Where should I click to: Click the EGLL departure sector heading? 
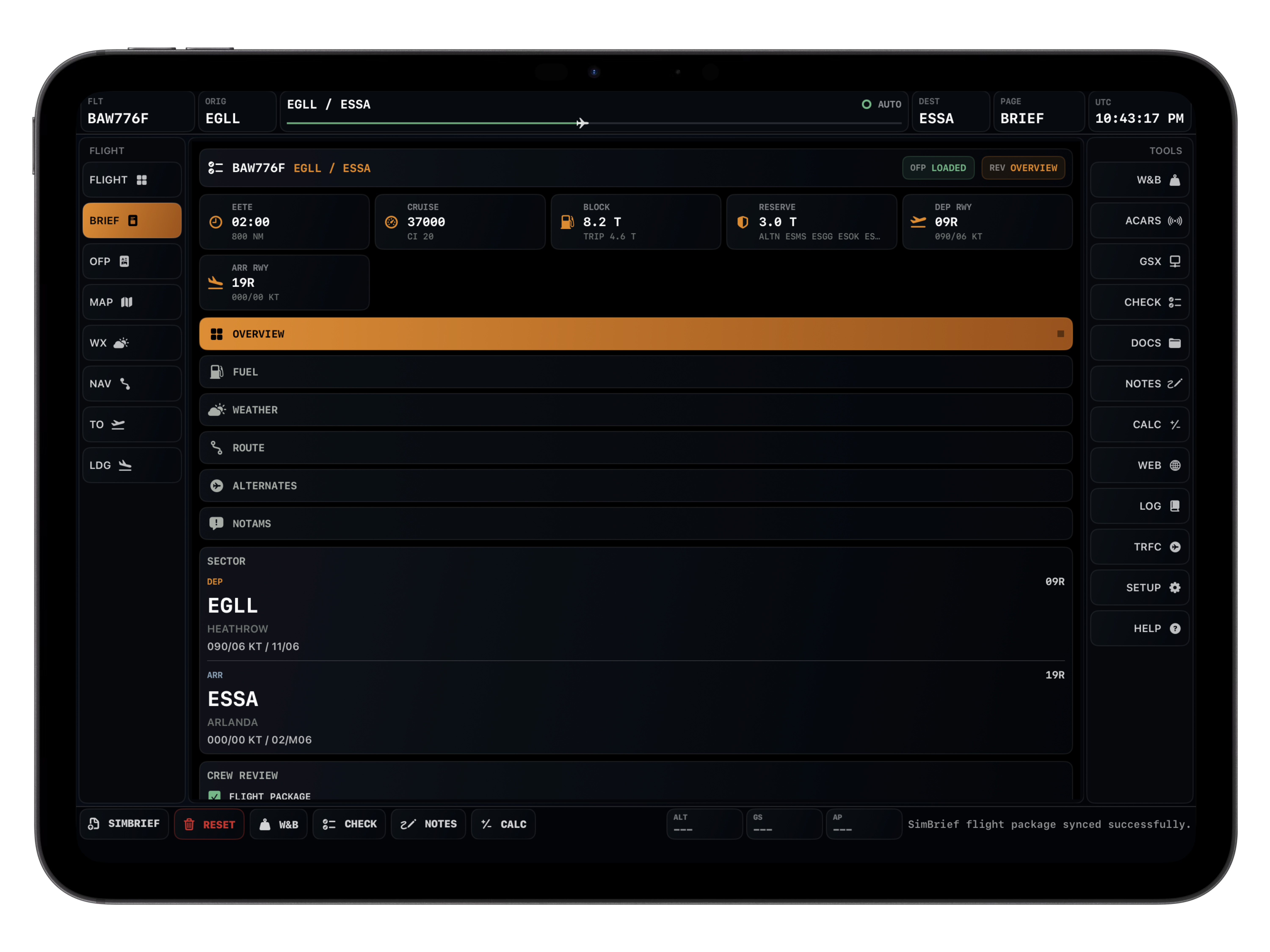(x=233, y=605)
